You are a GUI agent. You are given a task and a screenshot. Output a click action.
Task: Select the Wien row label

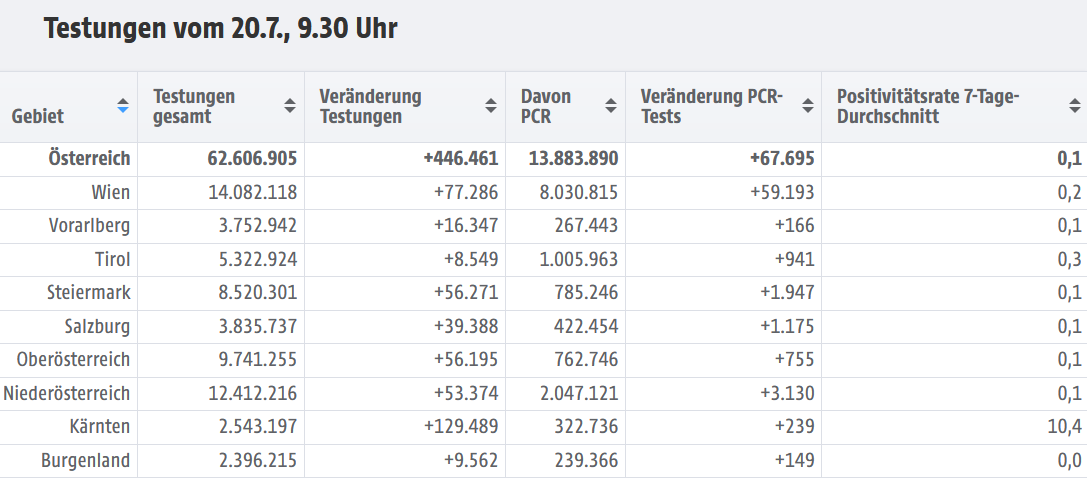click(110, 193)
